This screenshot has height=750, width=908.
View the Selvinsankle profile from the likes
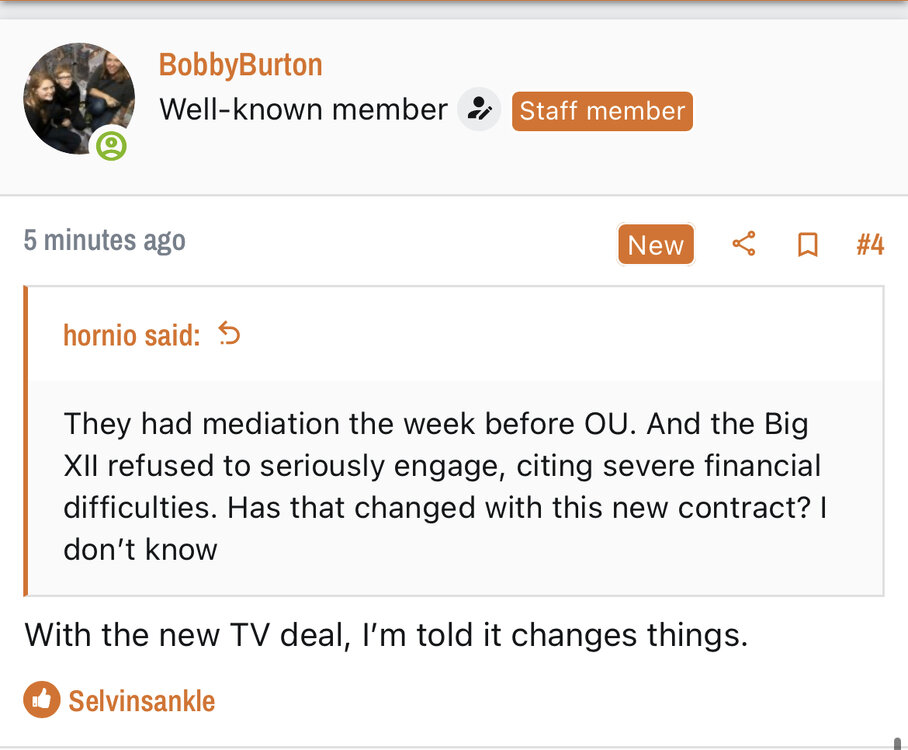point(141,701)
